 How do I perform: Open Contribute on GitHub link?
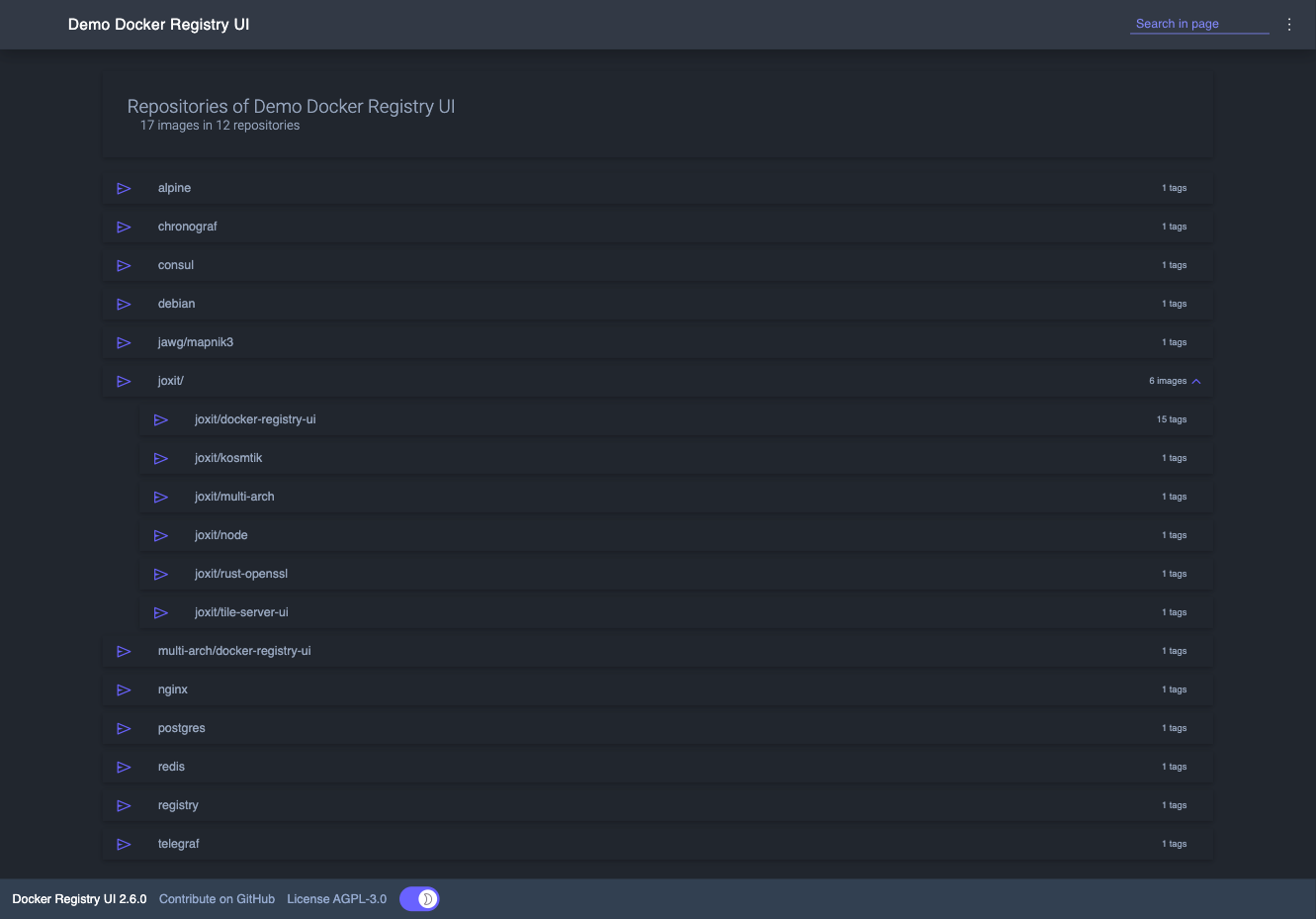click(x=217, y=899)
